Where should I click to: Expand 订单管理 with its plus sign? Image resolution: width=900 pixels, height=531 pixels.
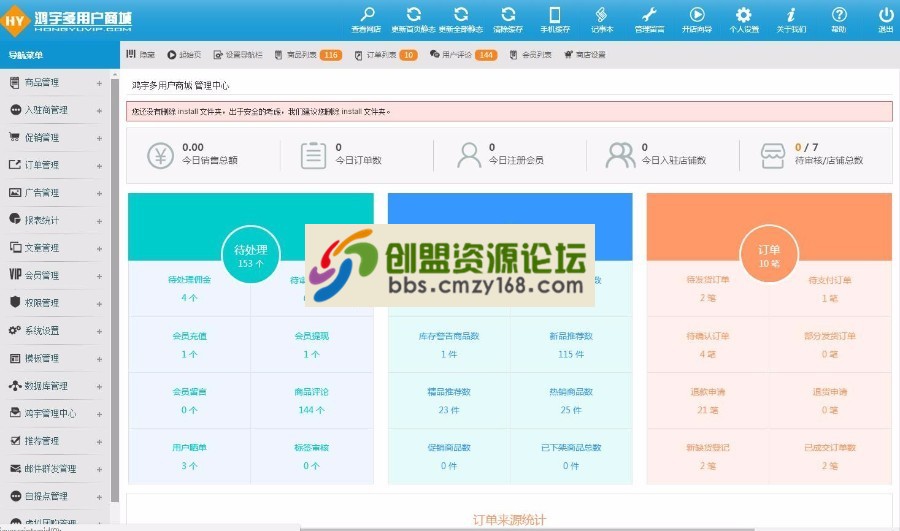tap(99, 166)
